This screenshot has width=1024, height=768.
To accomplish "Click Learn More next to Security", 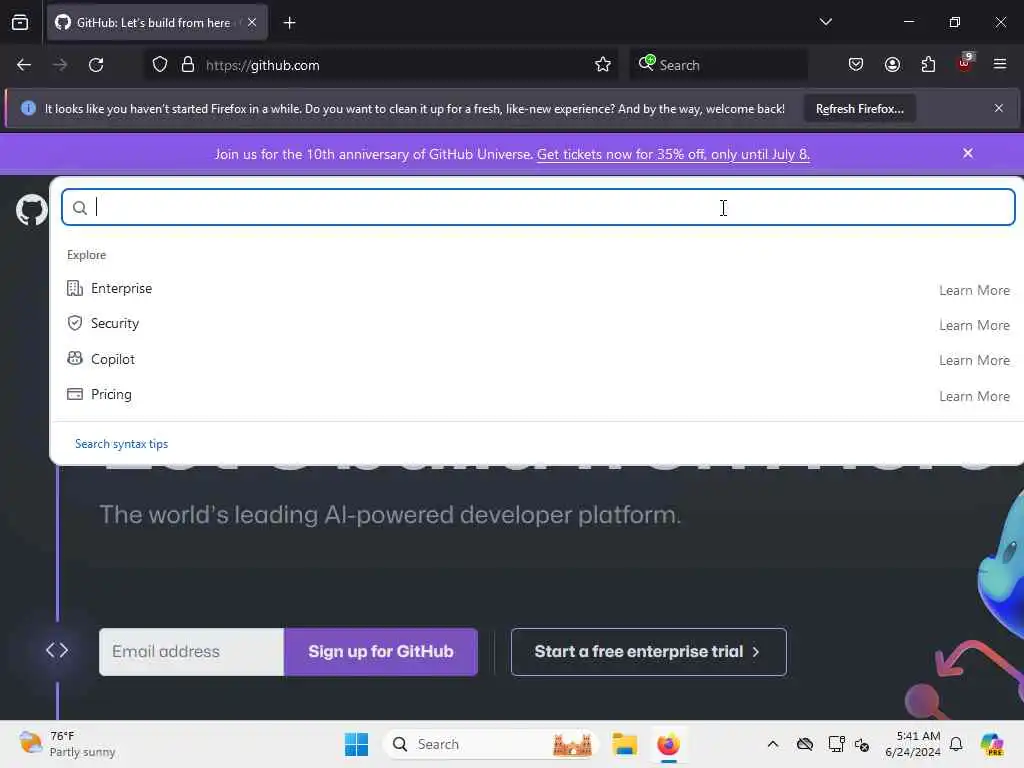I will pos(974,325).
